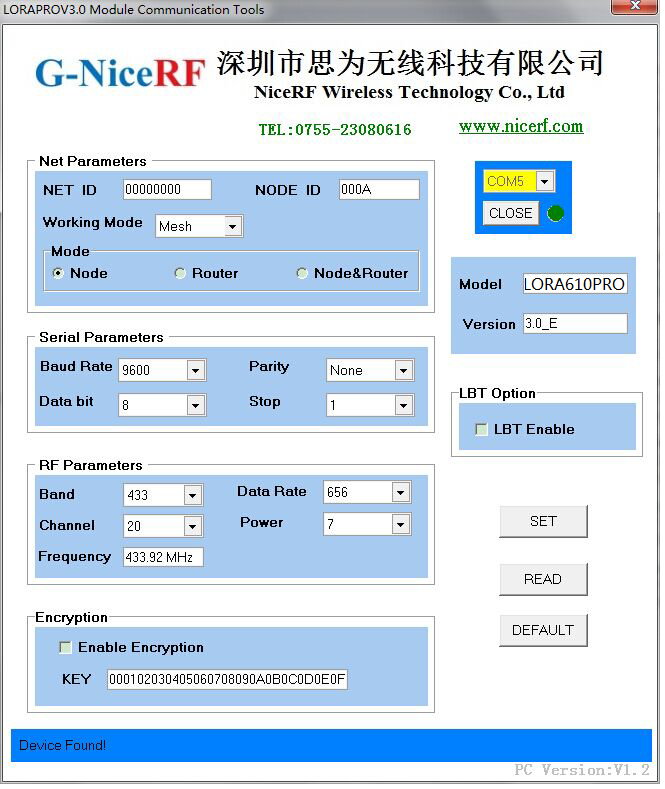Click the encryption KEY input field
The image size is (665, 789).
point(227,680)
